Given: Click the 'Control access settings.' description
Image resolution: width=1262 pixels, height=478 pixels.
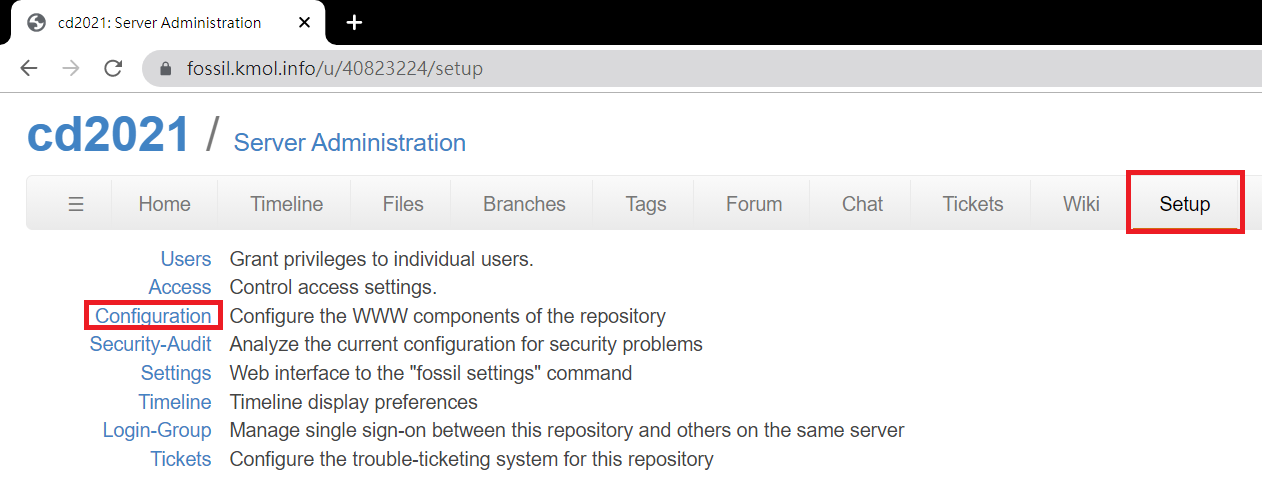Looking at the screenshot, I should (x=334, y=287).
